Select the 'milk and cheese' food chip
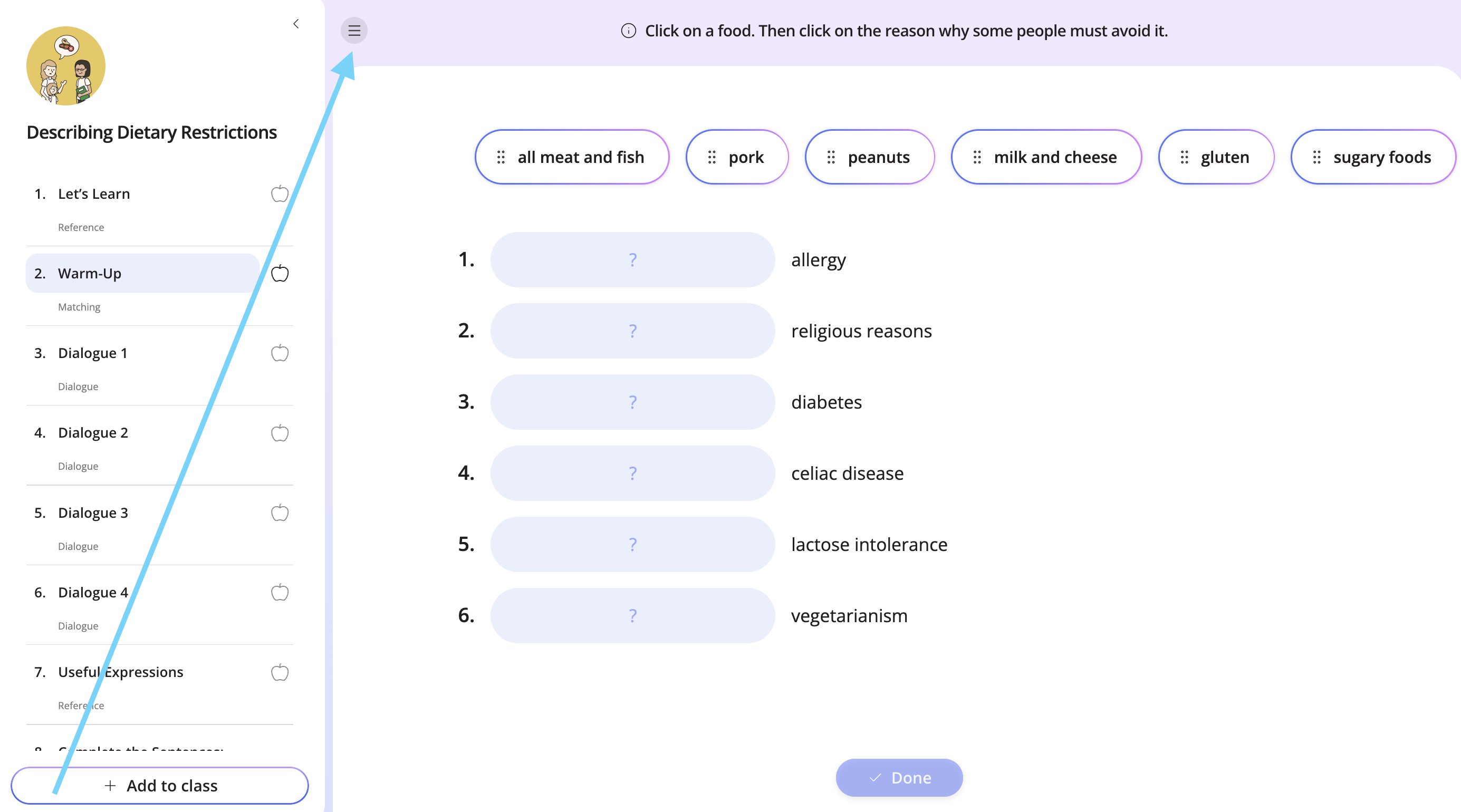The height and width of the screenshot is (812, 1461). tap(1046, 157)
